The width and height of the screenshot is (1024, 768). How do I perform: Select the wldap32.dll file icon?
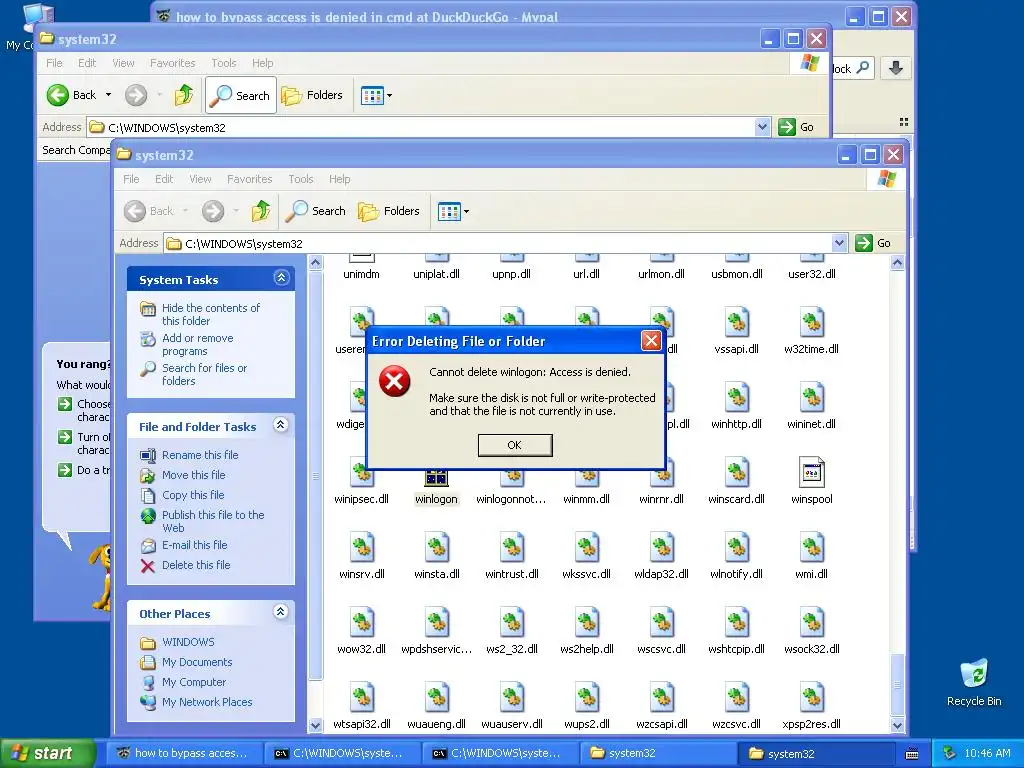[x=661, y=547]
